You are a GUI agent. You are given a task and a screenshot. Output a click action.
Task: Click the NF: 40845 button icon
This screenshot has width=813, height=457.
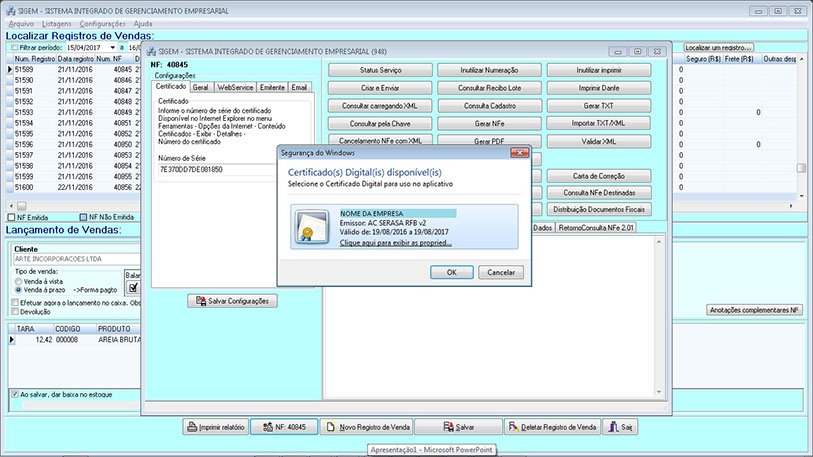(x=263, y=427)
